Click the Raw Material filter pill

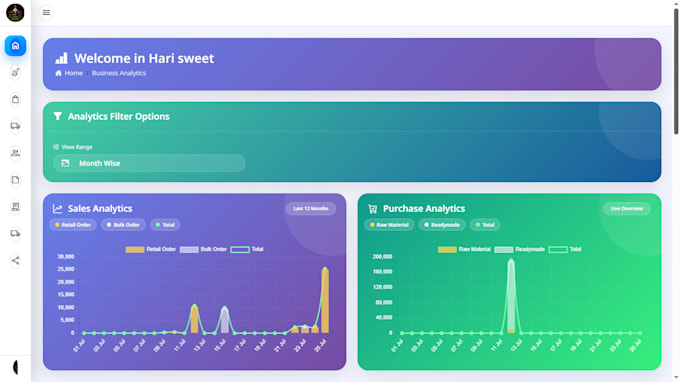coord(389,225)
